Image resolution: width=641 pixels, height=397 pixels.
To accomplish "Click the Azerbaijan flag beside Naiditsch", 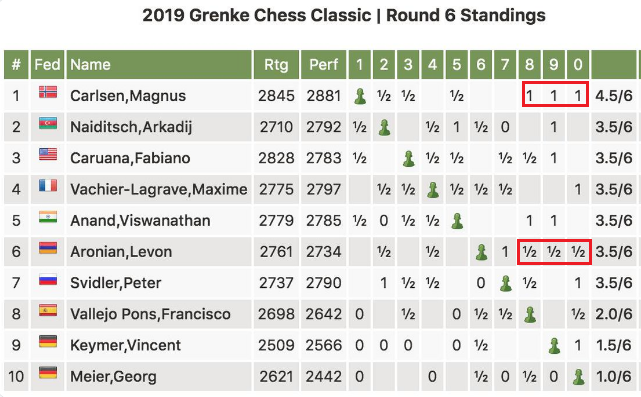I will click(x=48, y=123).
